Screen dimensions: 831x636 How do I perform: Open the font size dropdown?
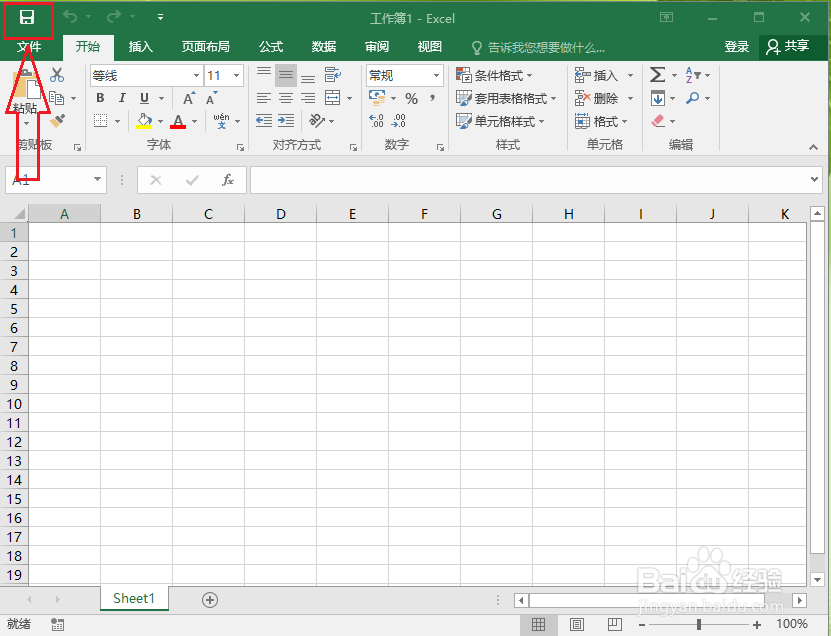coord(237,75)
